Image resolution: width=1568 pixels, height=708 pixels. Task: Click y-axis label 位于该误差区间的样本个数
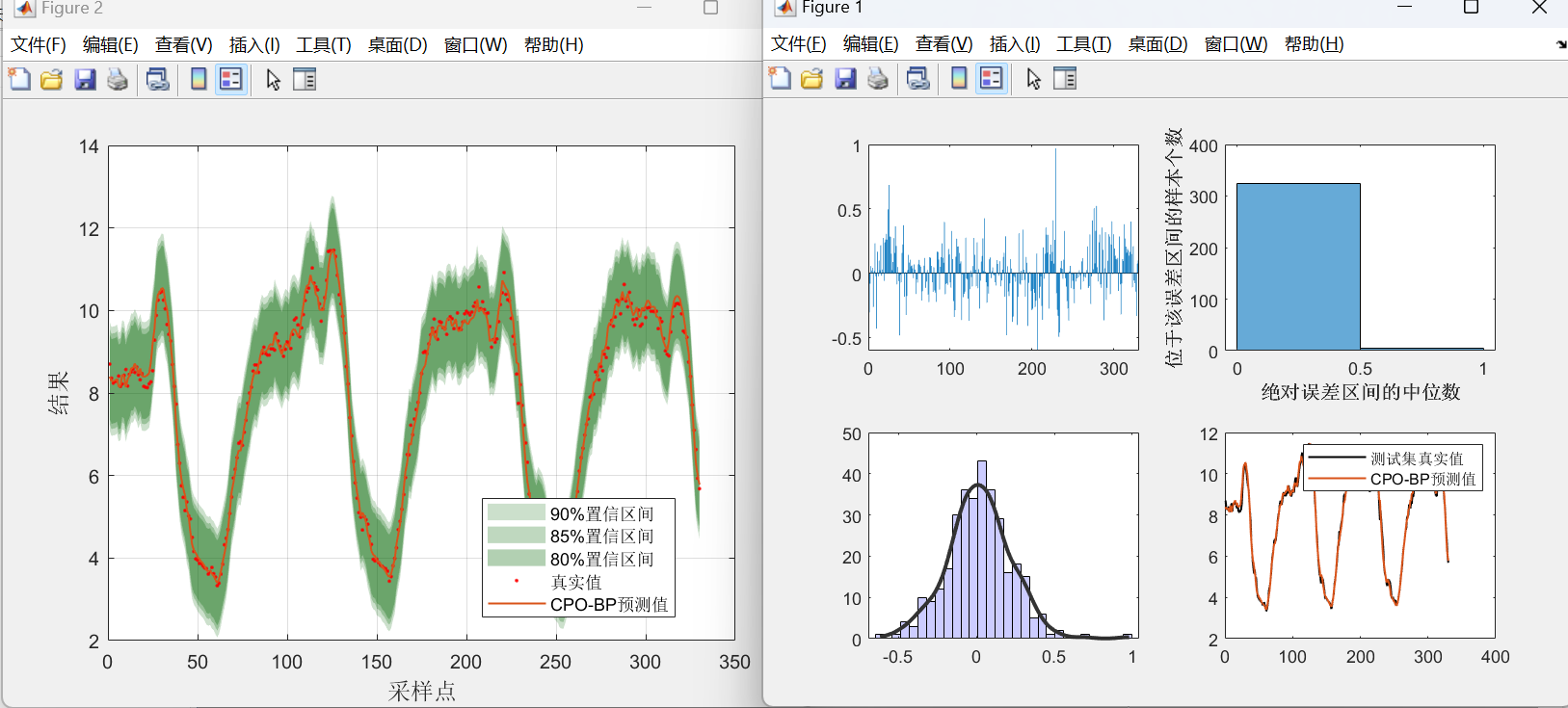(x=1173, y=248)
